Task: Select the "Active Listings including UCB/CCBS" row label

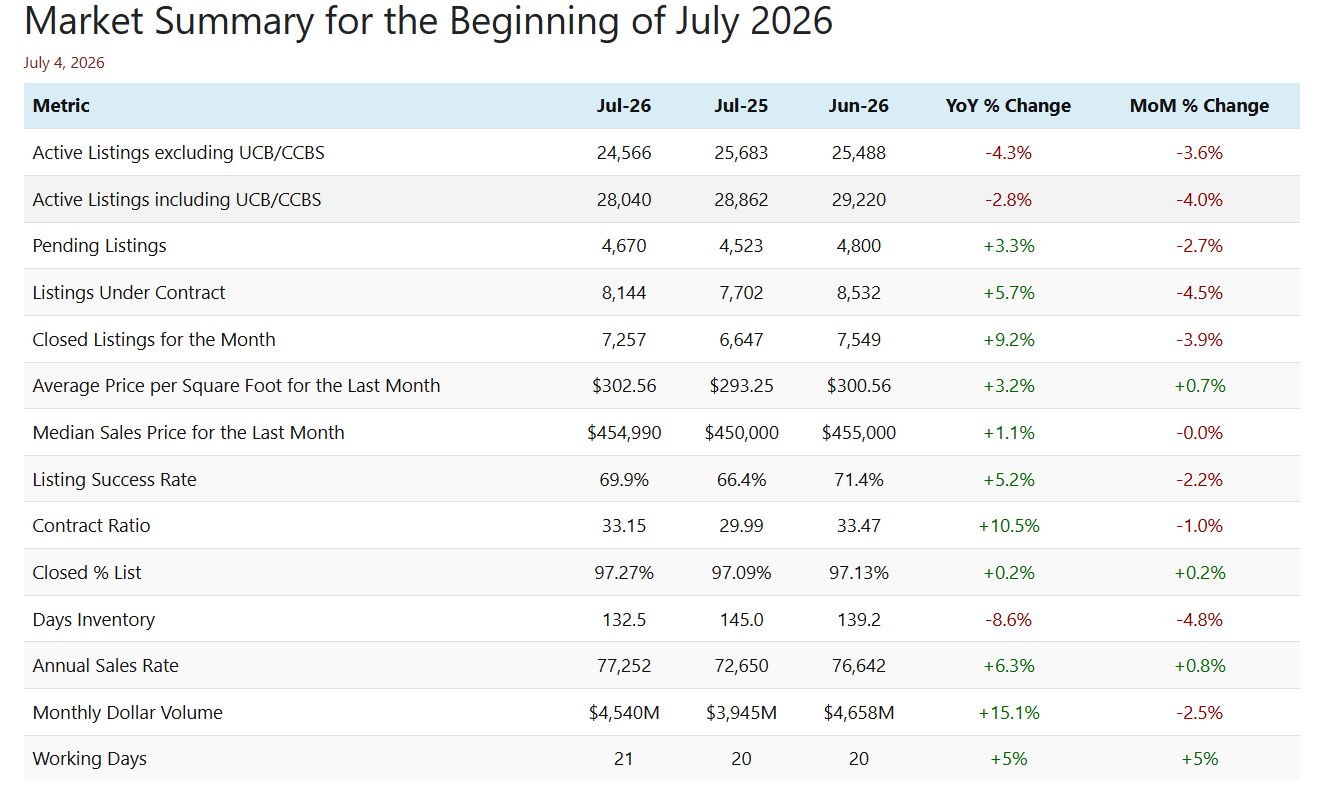Action: (177, 200)
